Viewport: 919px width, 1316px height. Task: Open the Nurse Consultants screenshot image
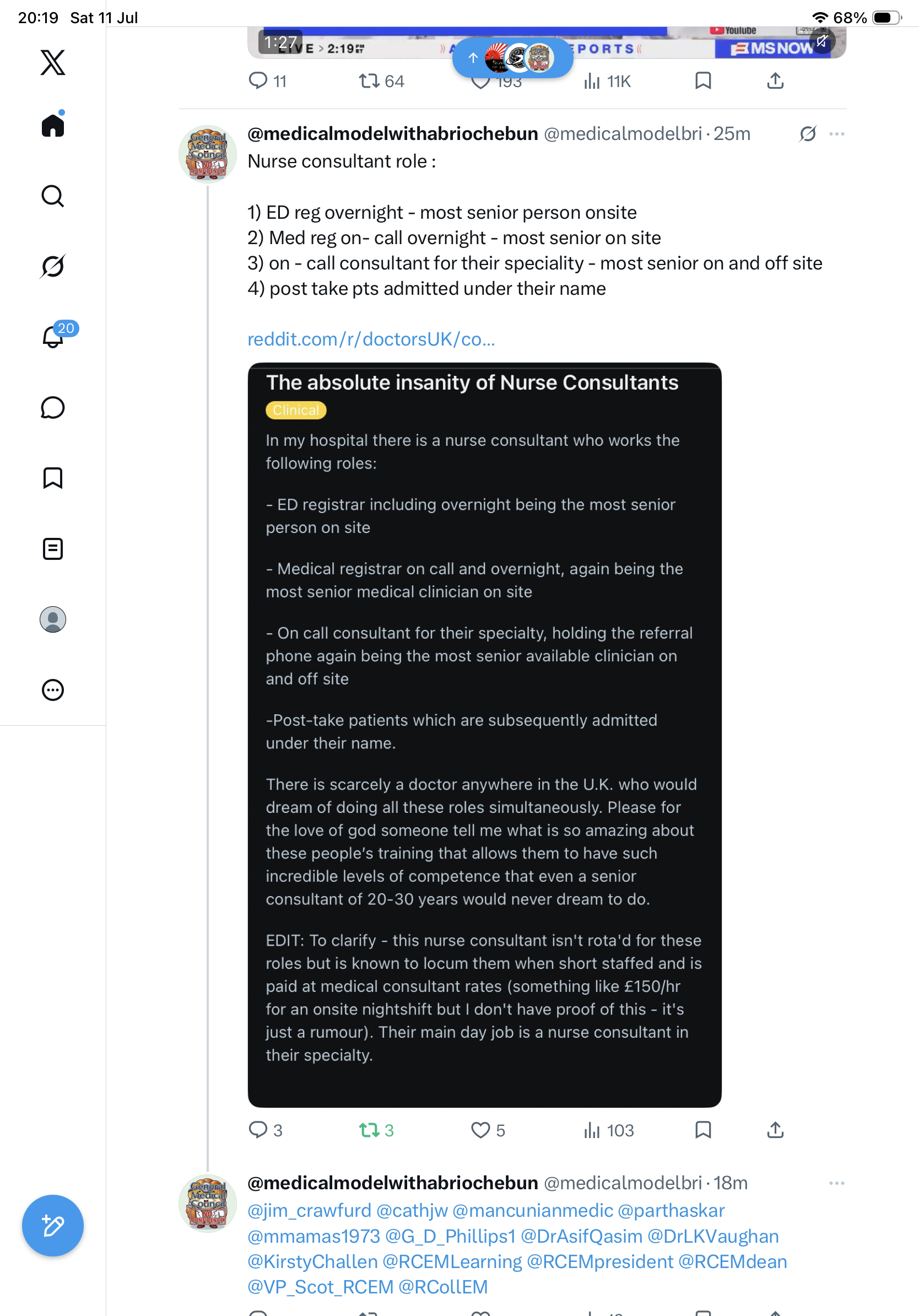[484, 734]
